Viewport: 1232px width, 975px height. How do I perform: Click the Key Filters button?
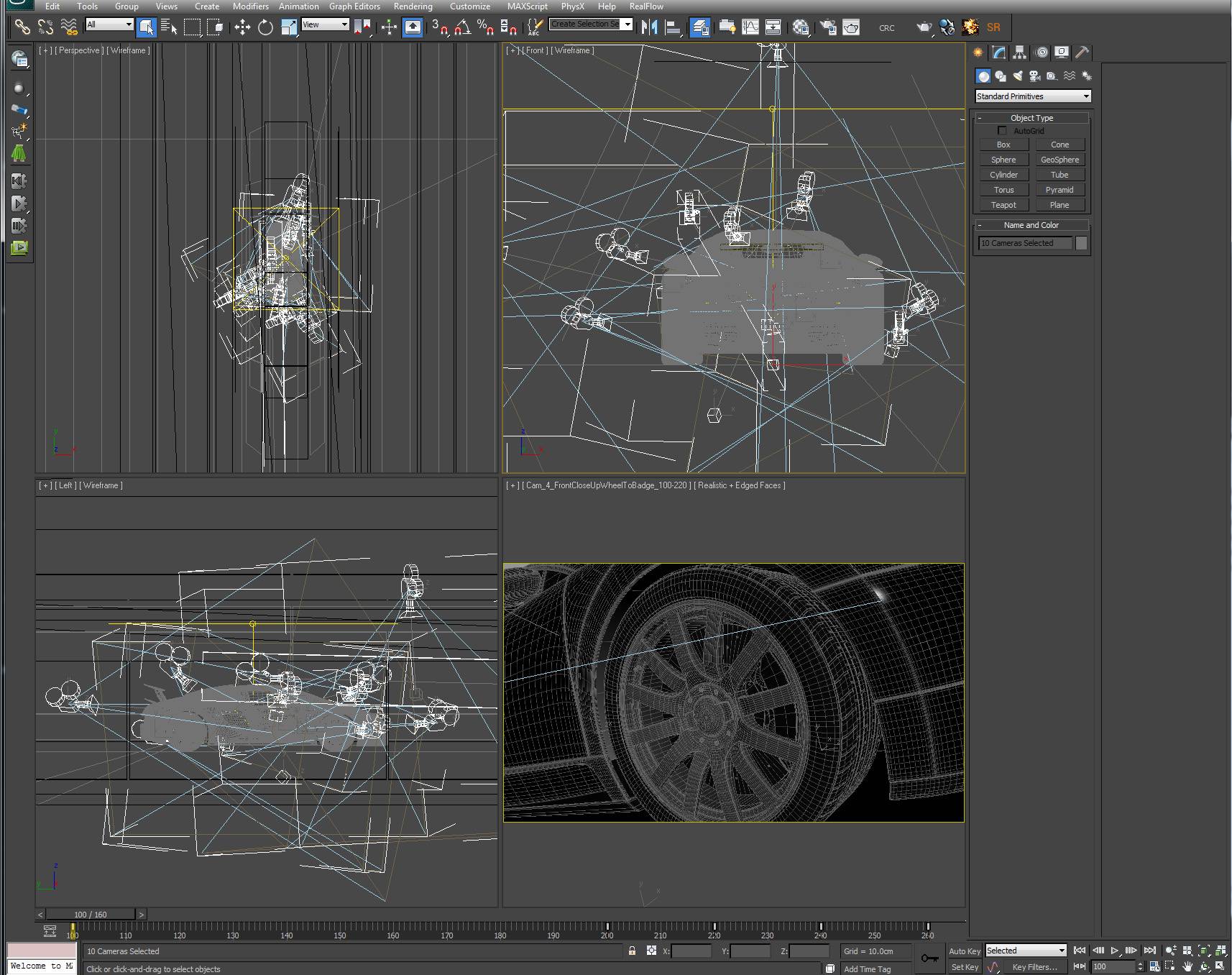point(1034,967)
